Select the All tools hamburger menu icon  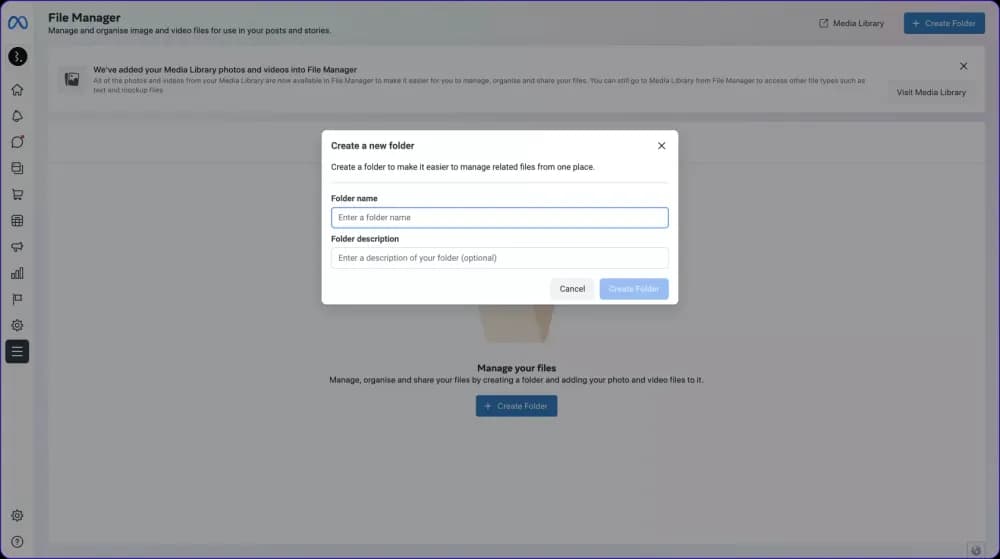[x=17, y=351]
